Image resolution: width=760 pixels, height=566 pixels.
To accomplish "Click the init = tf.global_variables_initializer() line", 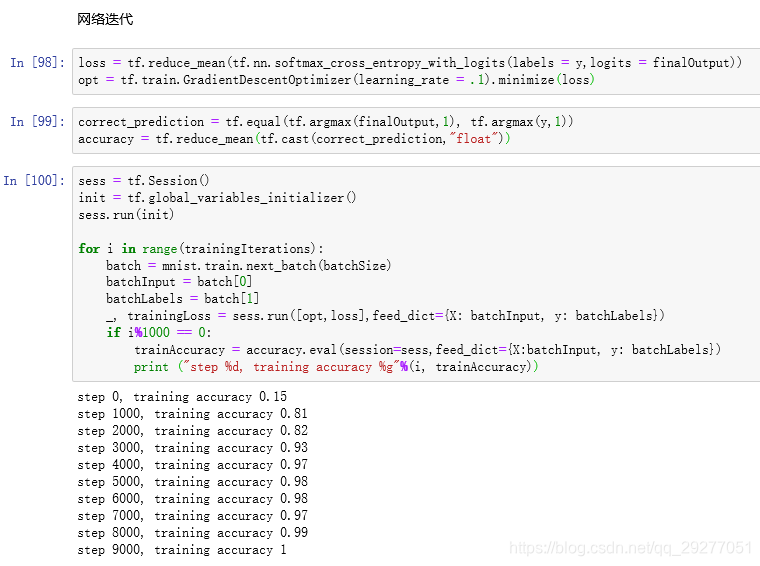I will click(217, 198).
